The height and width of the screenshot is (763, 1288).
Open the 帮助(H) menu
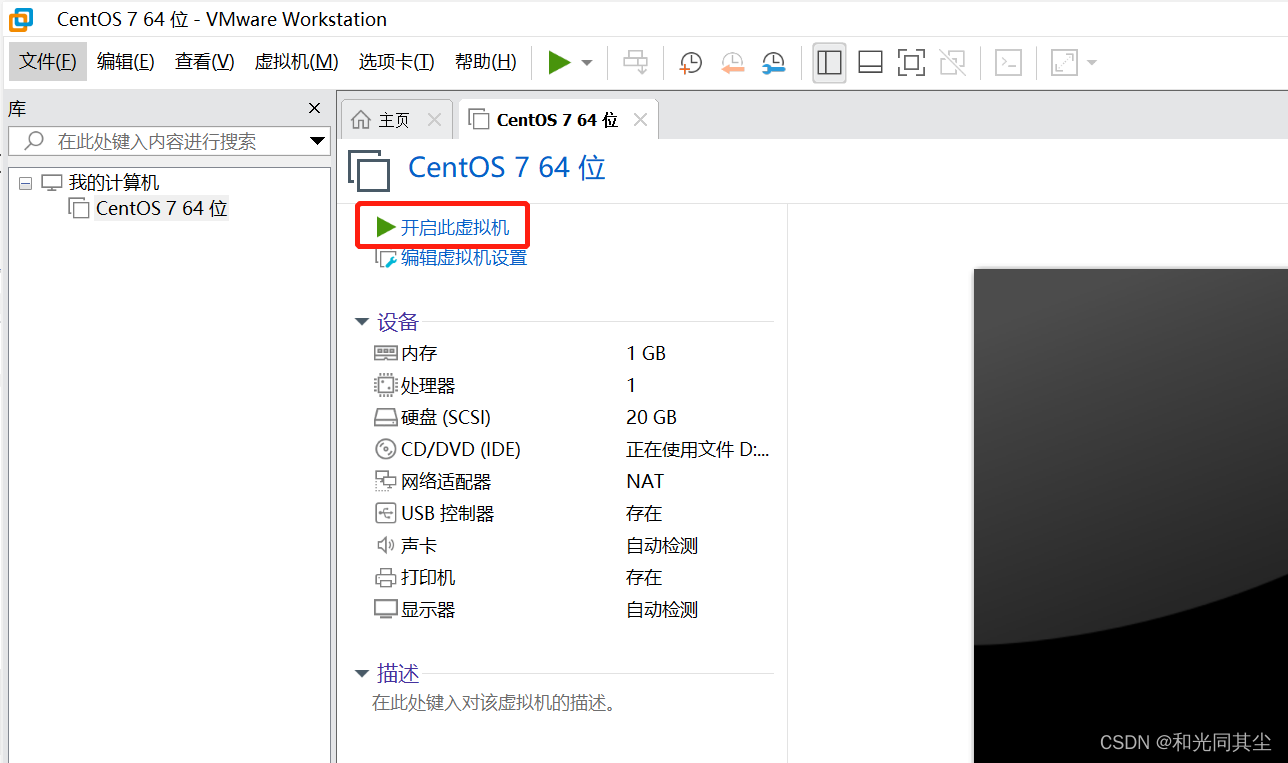coord(485,62)
